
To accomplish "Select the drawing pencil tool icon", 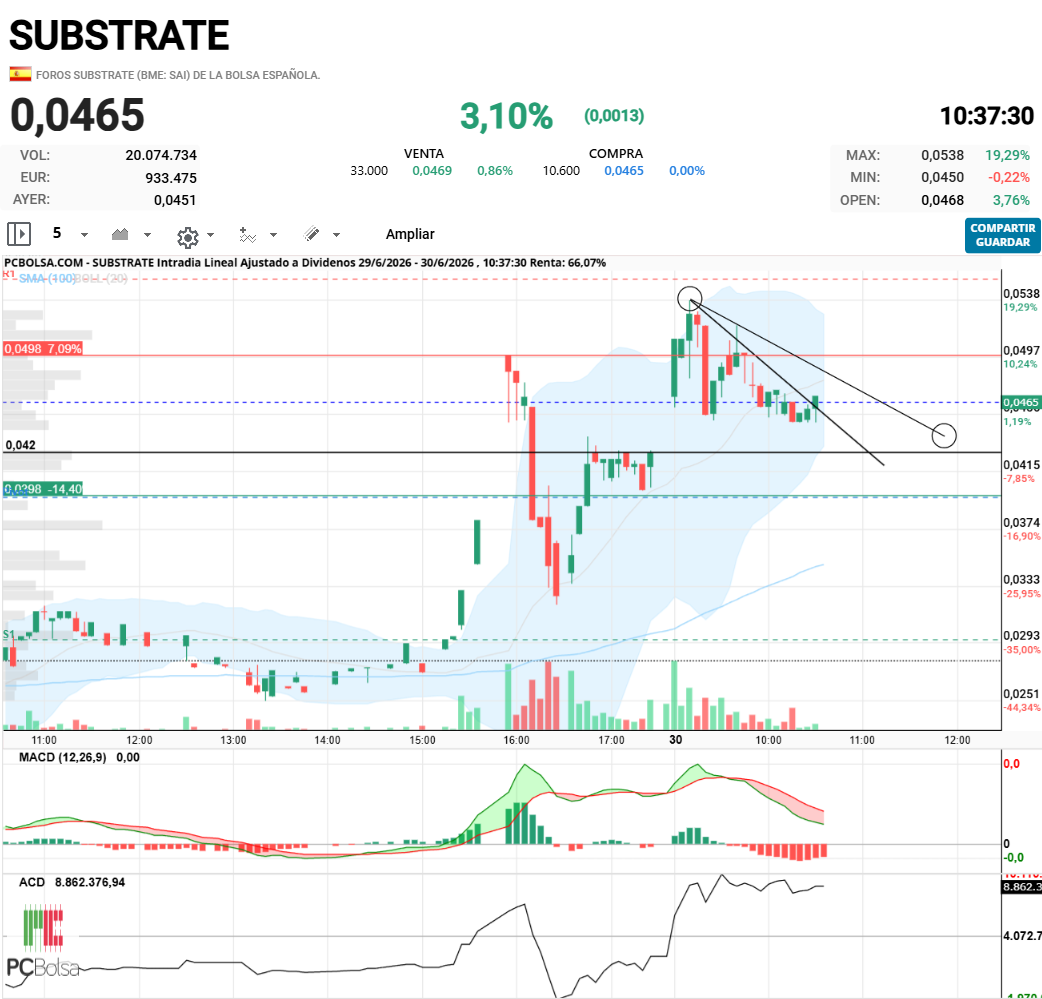I will point(312,233).
